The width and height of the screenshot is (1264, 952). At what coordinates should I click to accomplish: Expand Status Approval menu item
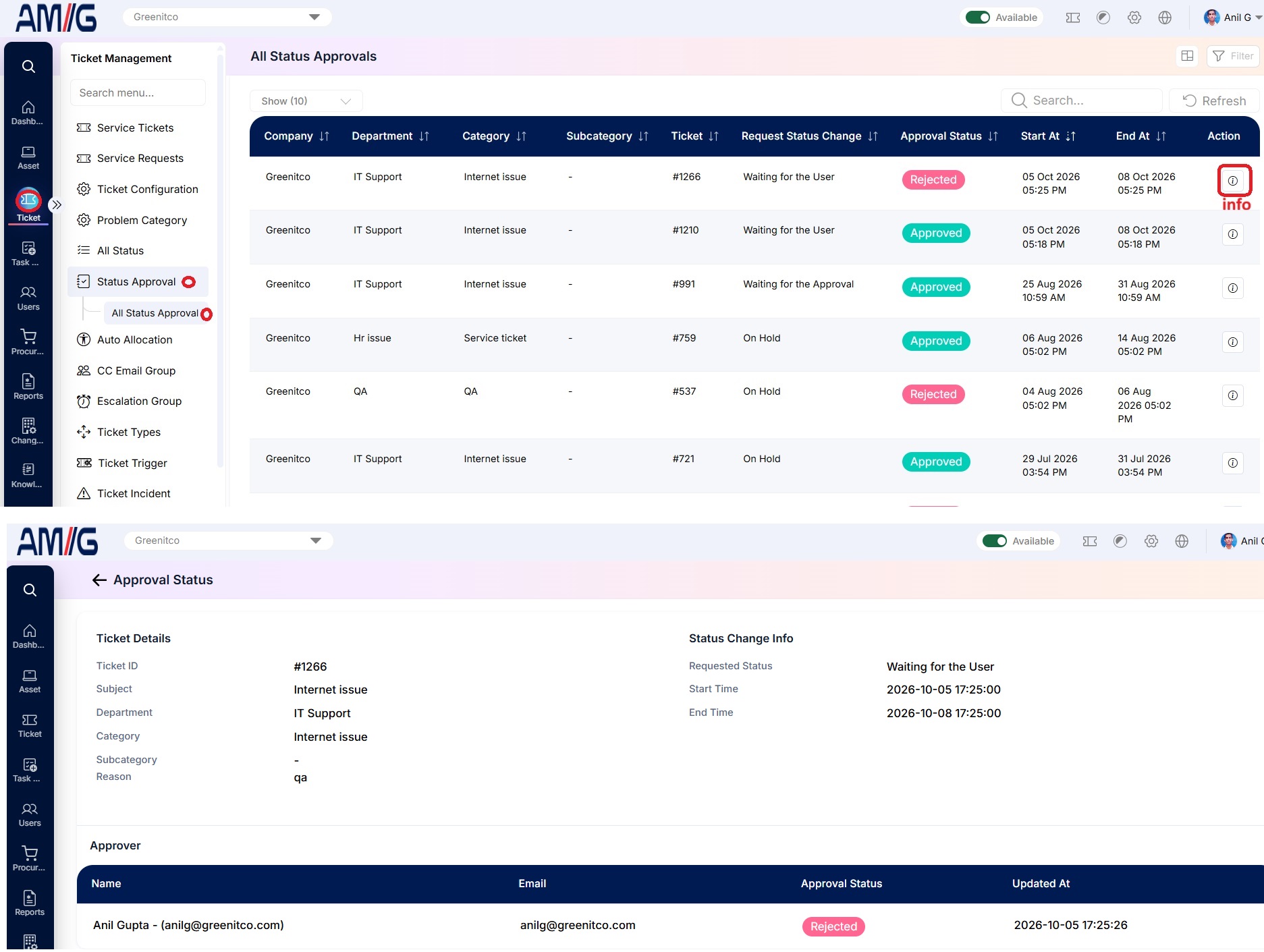click(138, 281)
